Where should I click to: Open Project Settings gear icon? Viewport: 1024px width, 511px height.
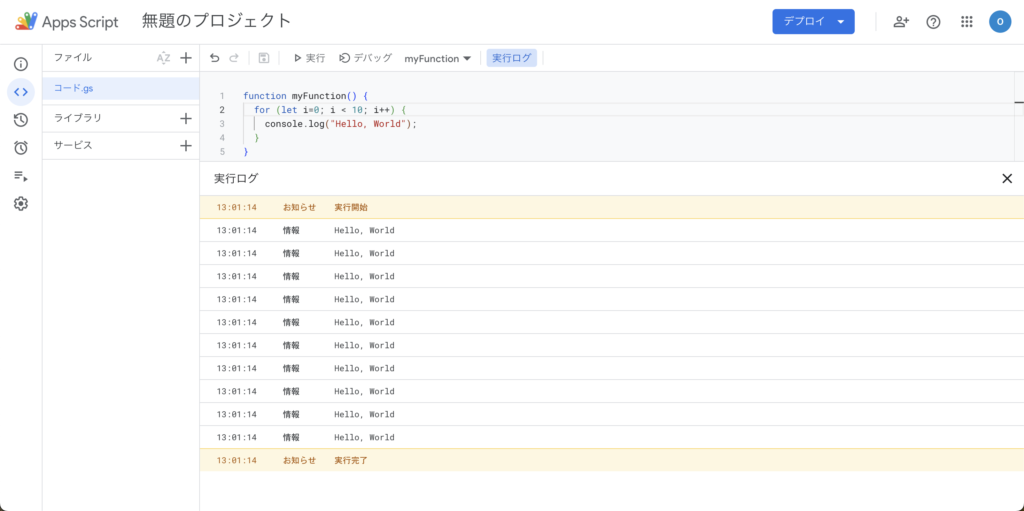click(x=20, y=204)
